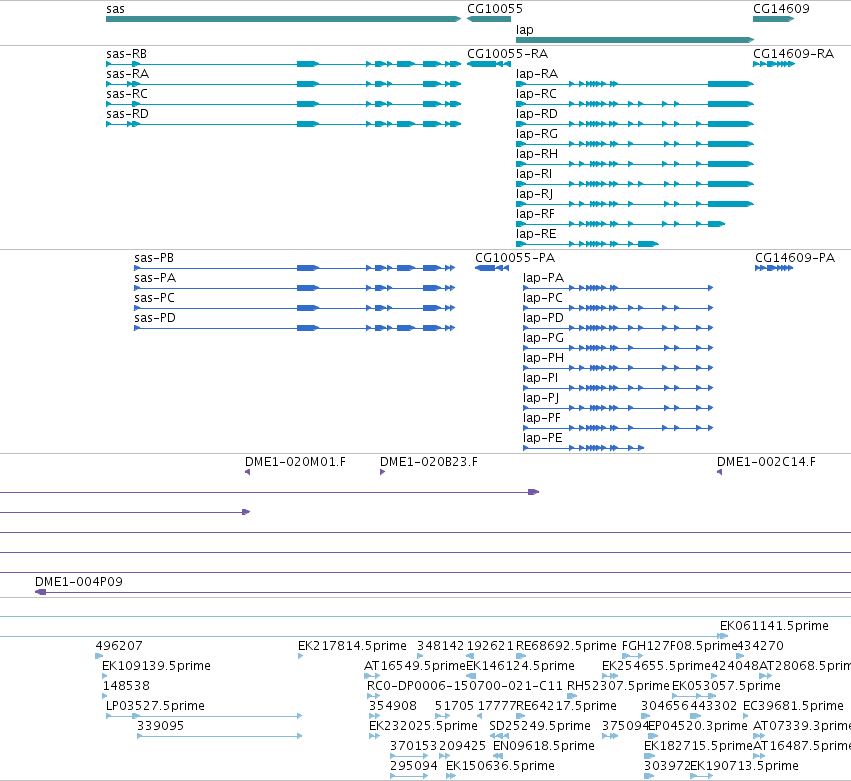Click clone end DME1-020B23.F
The image size is (851, 781).
(x=429, y=462)
